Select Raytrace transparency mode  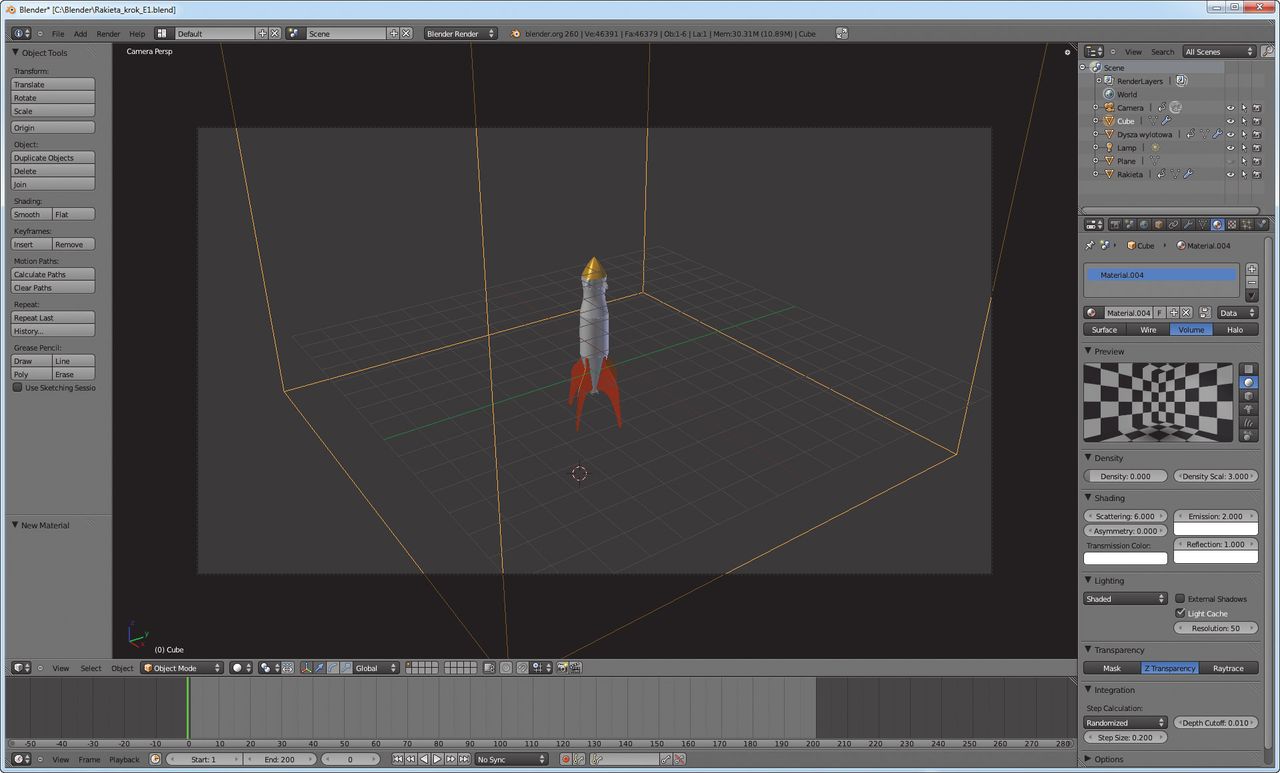[x=1228, y=668]
